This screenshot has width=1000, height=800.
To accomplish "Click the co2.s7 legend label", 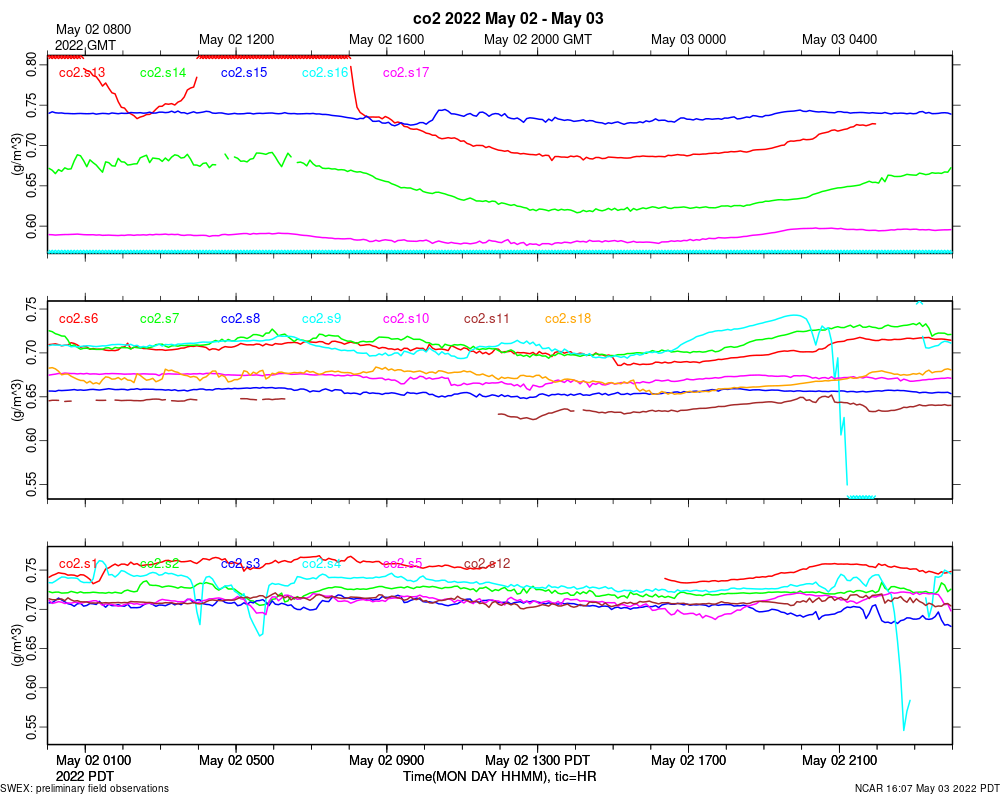I will pyautogui.click(x=159, y=318).
